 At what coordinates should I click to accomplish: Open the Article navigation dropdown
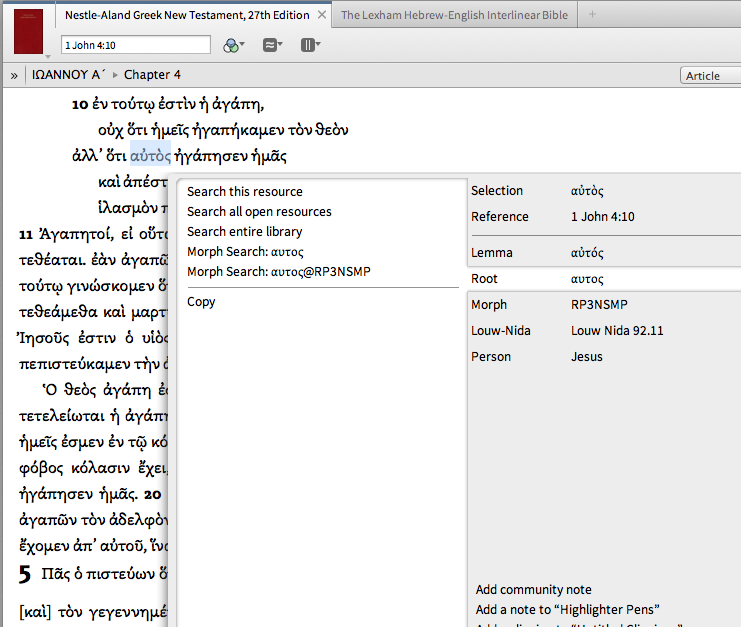709,76
